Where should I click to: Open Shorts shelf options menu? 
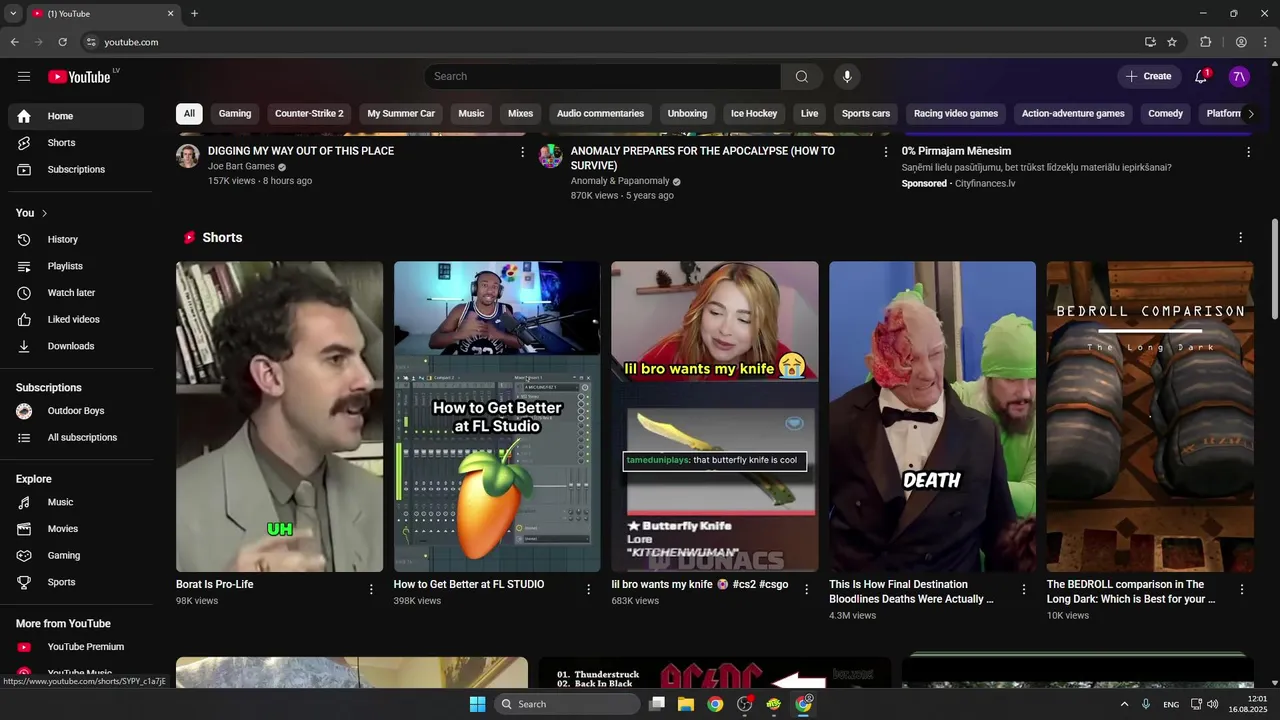(x=1241, y=238)
